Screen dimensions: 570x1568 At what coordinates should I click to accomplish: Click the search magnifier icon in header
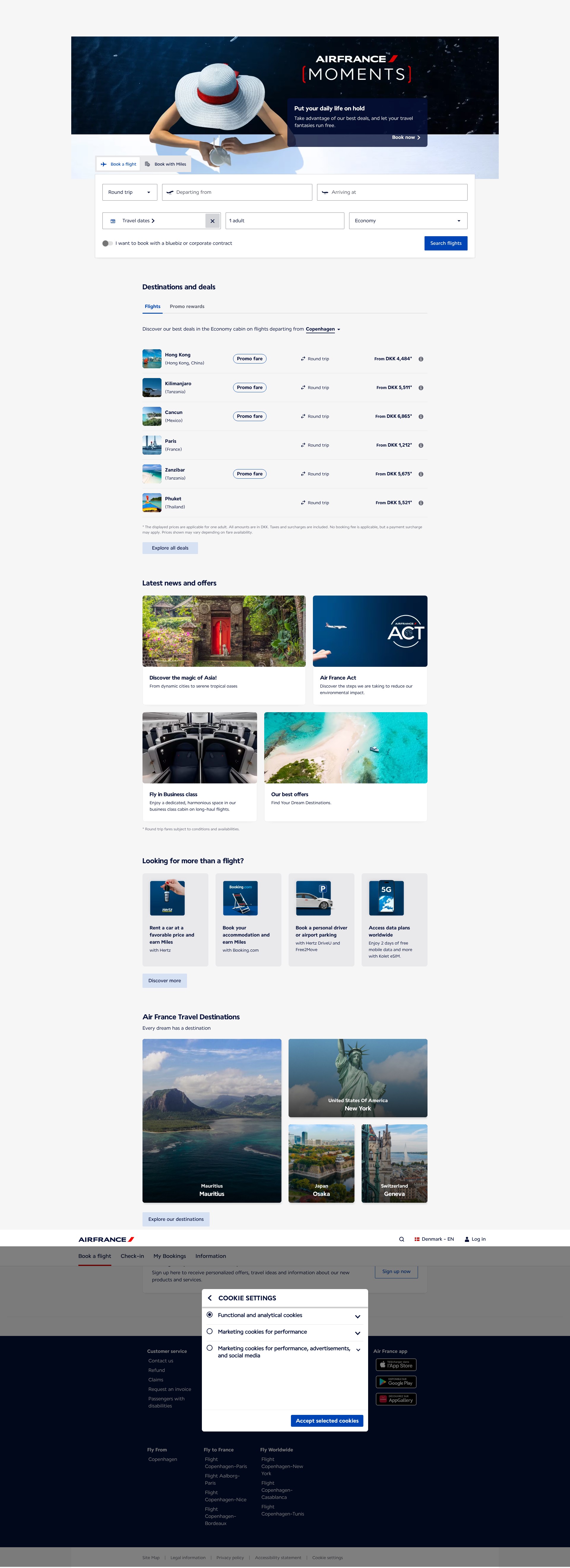pyautogui.click(x=401, y=1239)
